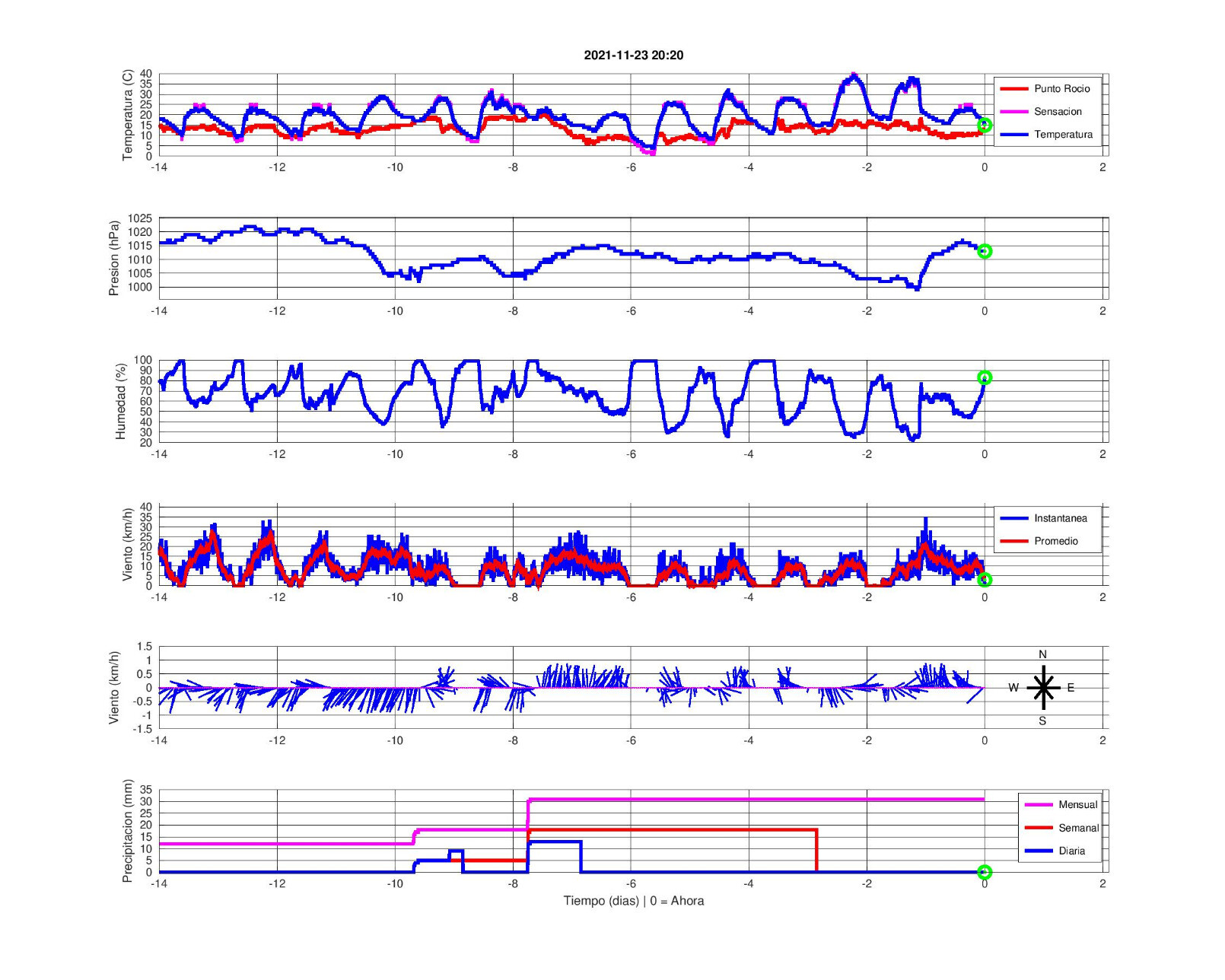Viewport: 1225px width, 980px height.
Task: Click the Tiempo (dias) x-axis label
Action: 633,901
